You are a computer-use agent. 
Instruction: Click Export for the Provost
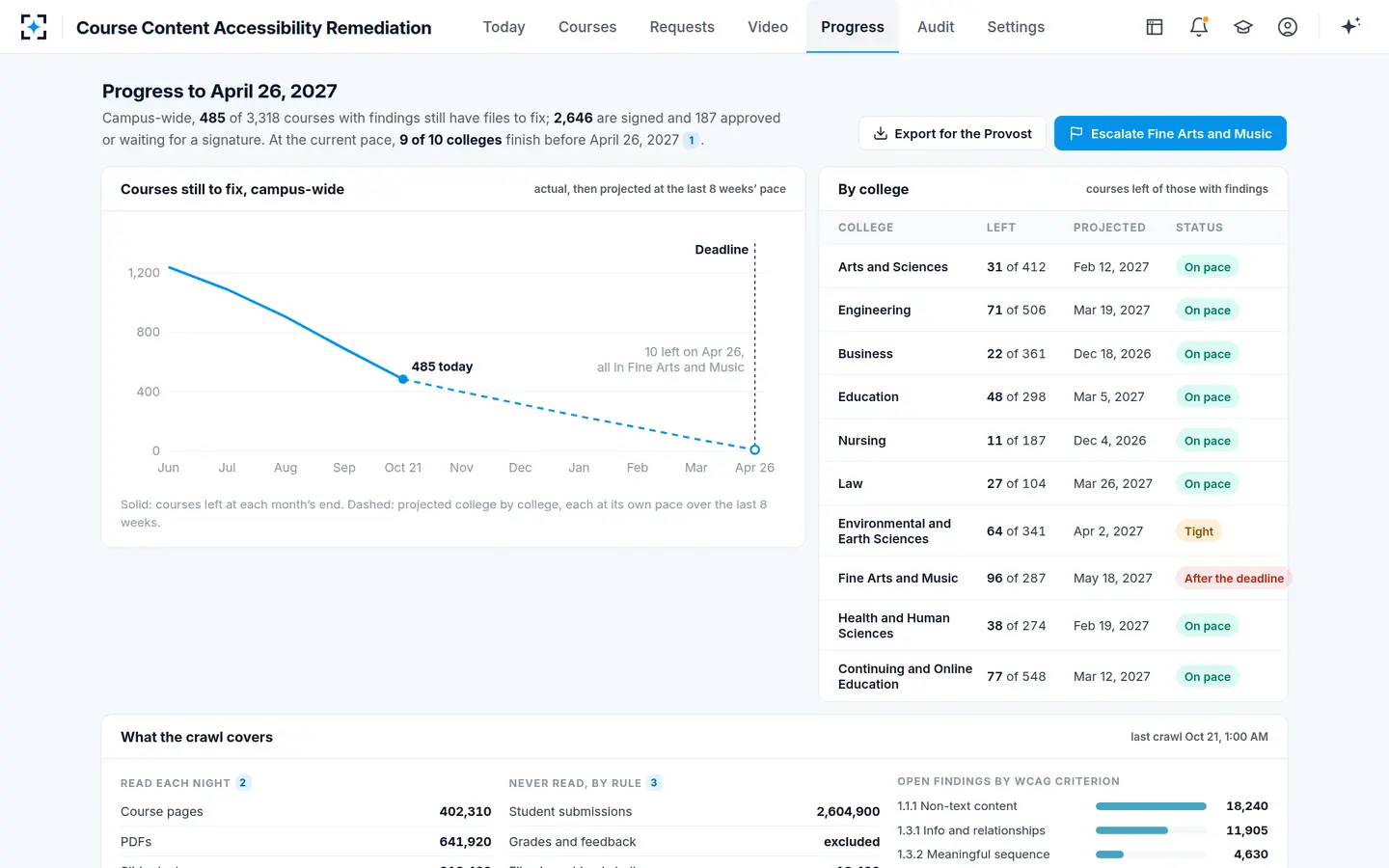tap(952, 133)
